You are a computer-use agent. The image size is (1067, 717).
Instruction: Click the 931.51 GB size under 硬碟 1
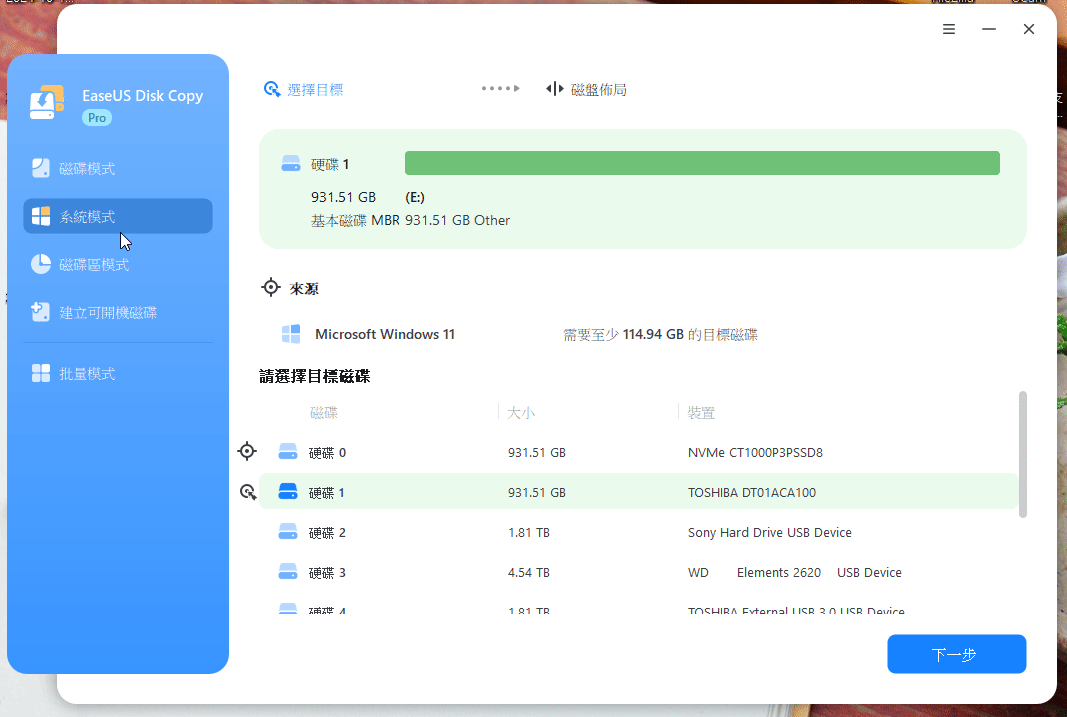tap(344, 197)
